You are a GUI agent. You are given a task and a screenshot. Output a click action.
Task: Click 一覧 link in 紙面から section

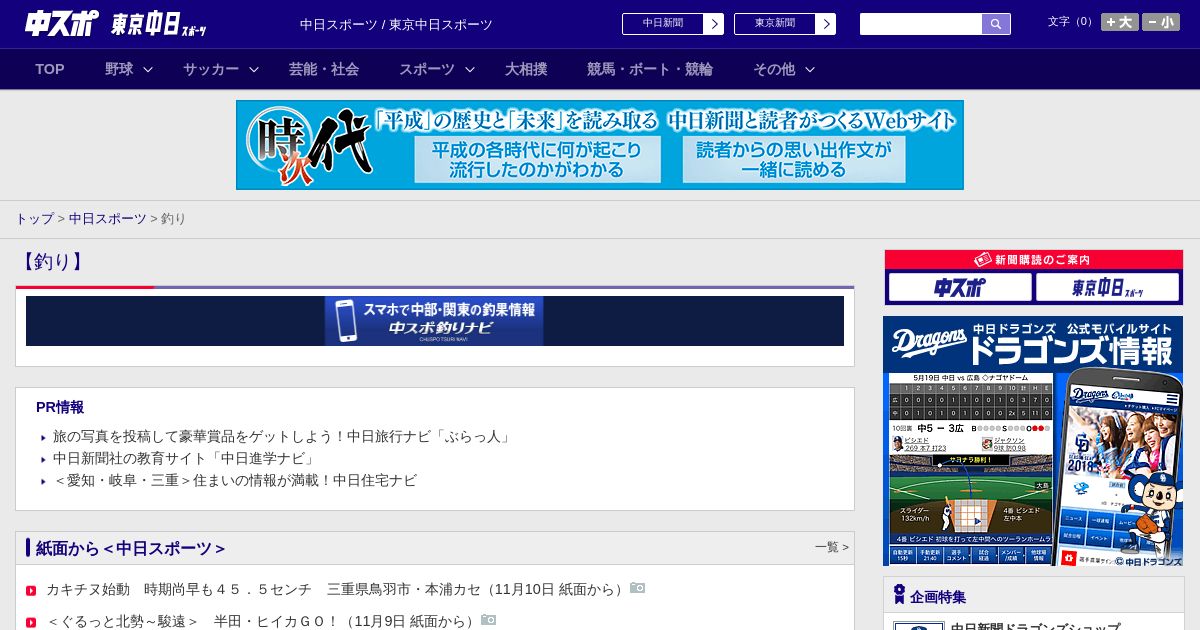point(831,547)
